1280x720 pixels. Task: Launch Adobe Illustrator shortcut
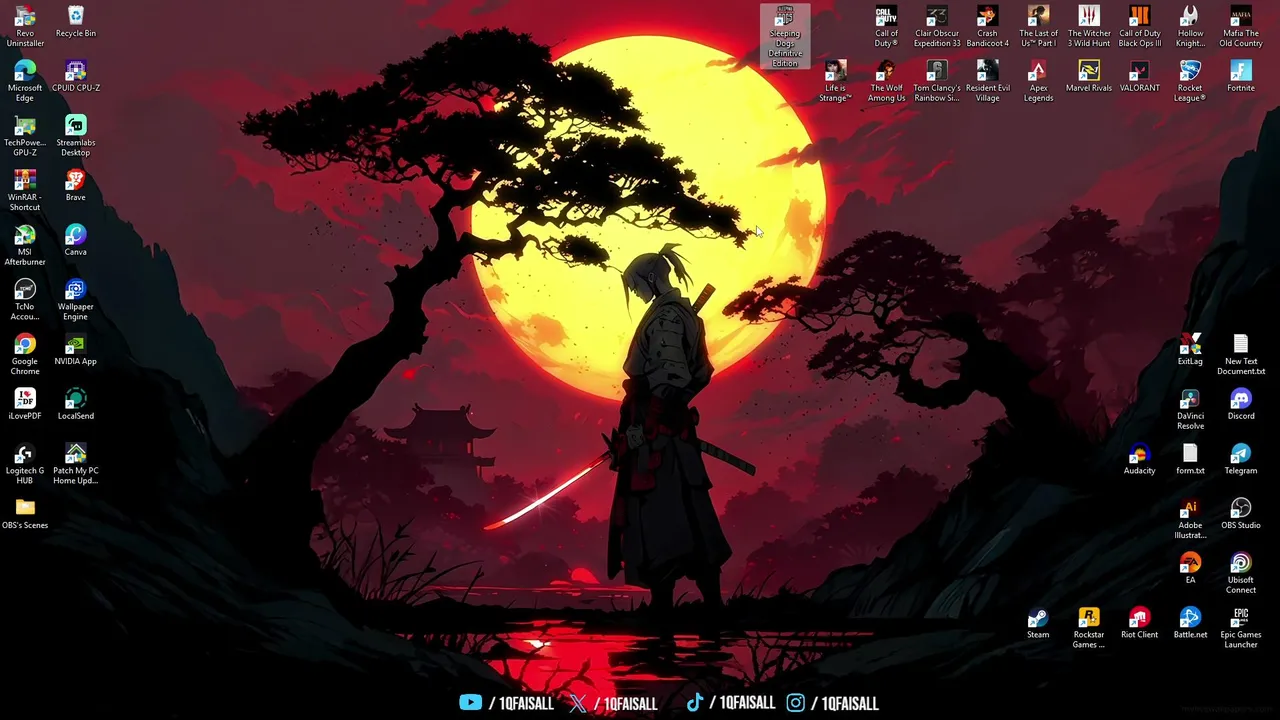(x=1190, y=519)
